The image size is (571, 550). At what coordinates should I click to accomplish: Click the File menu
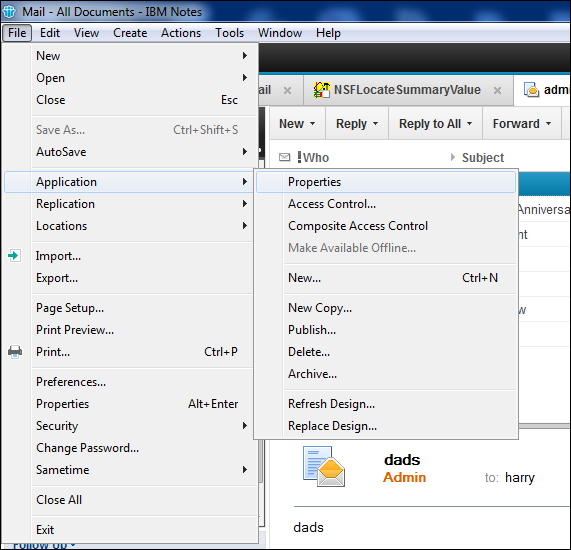click(17, 33)
